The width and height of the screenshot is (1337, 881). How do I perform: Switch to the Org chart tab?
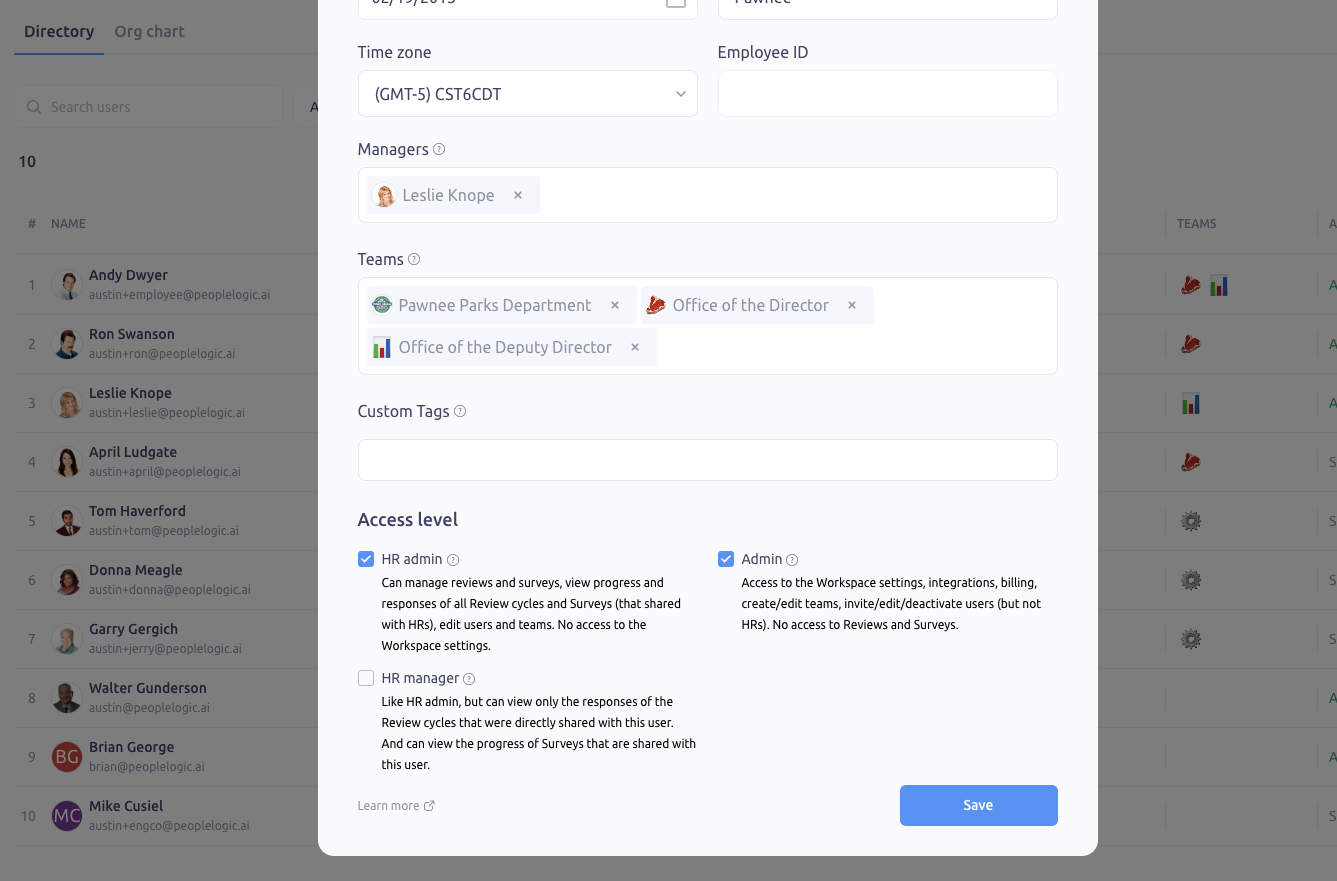[150, 31]
